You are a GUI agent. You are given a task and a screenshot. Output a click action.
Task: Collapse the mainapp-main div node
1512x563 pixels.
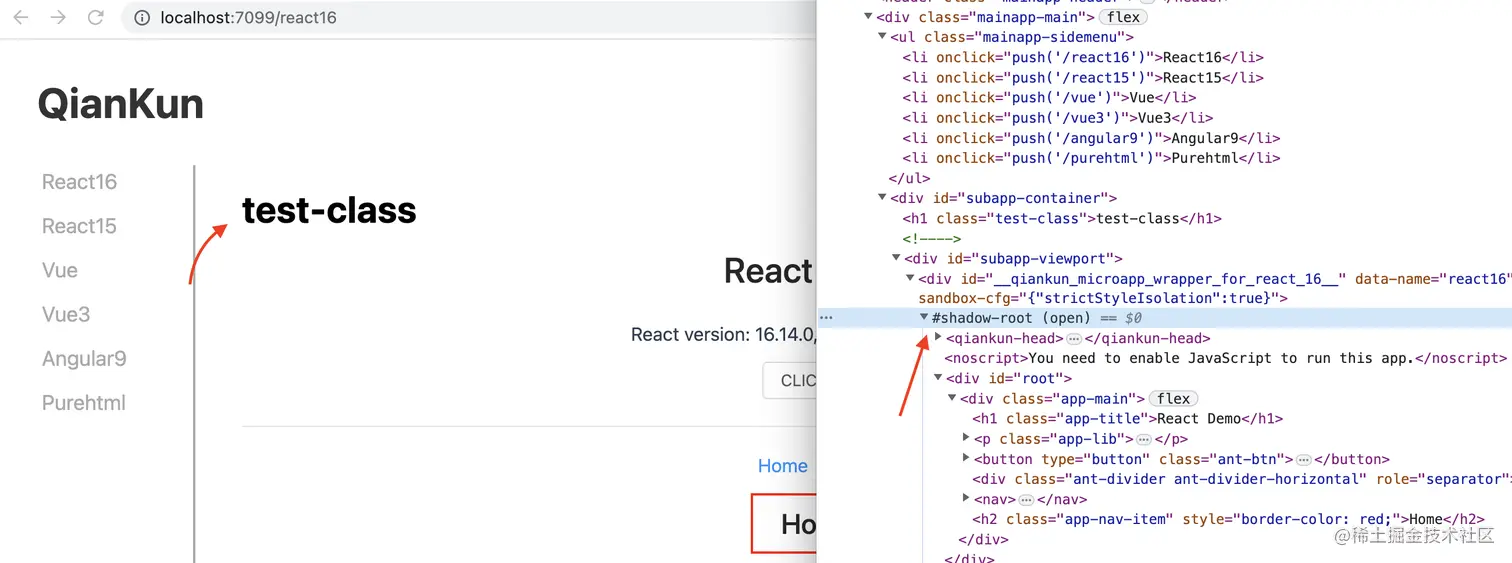tap(868, 17)
